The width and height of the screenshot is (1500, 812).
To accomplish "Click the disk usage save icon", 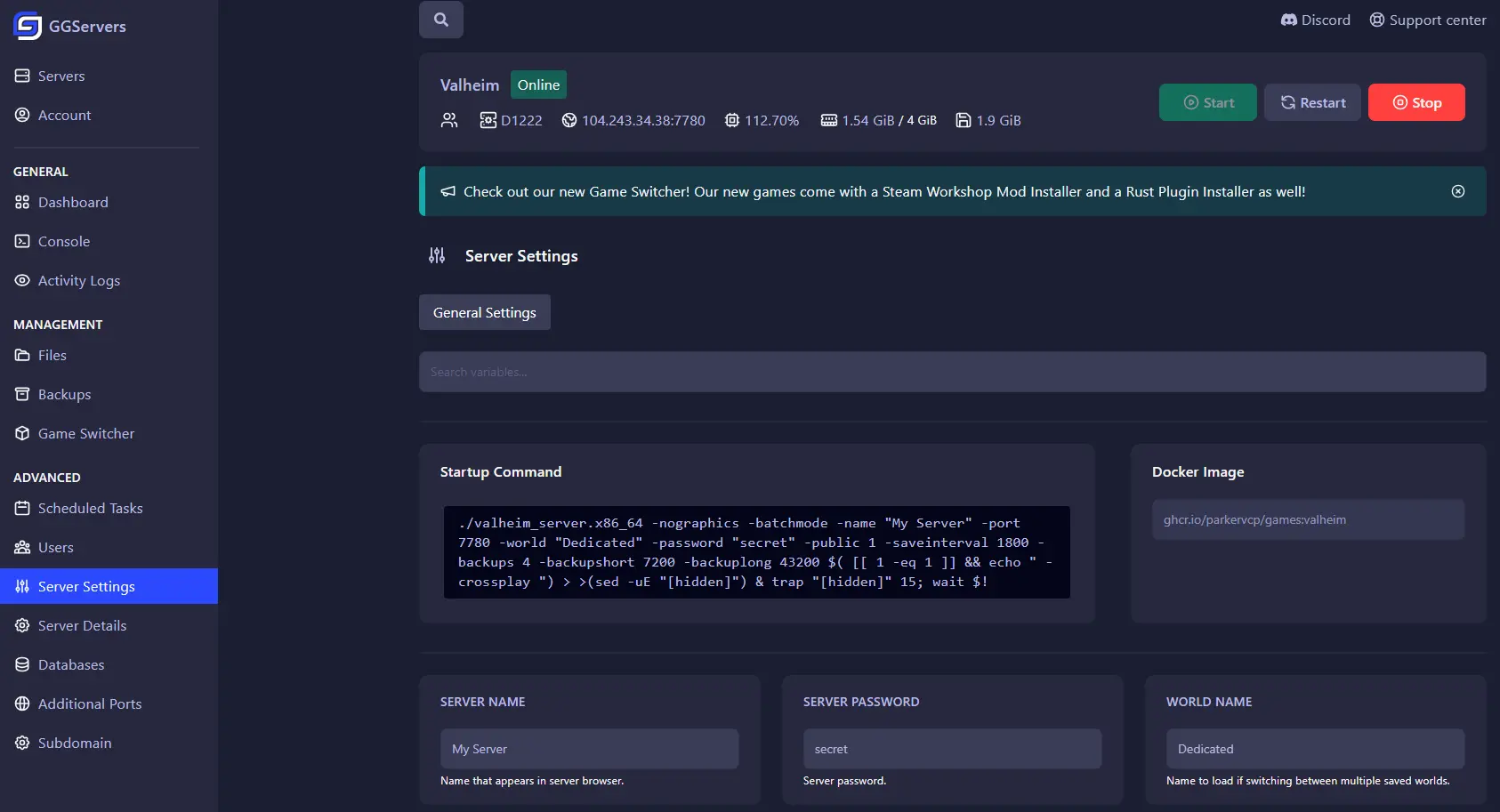I will point(963,120).
